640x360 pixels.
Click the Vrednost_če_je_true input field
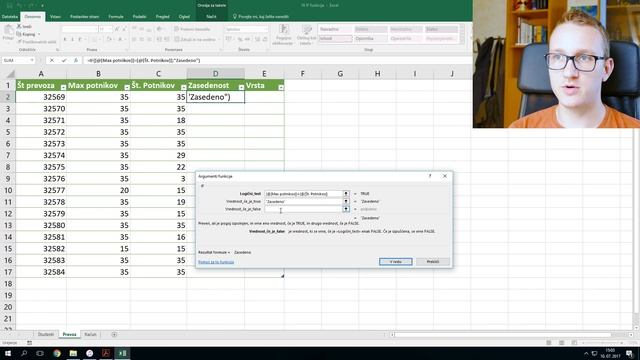click(x=303, y=201)
